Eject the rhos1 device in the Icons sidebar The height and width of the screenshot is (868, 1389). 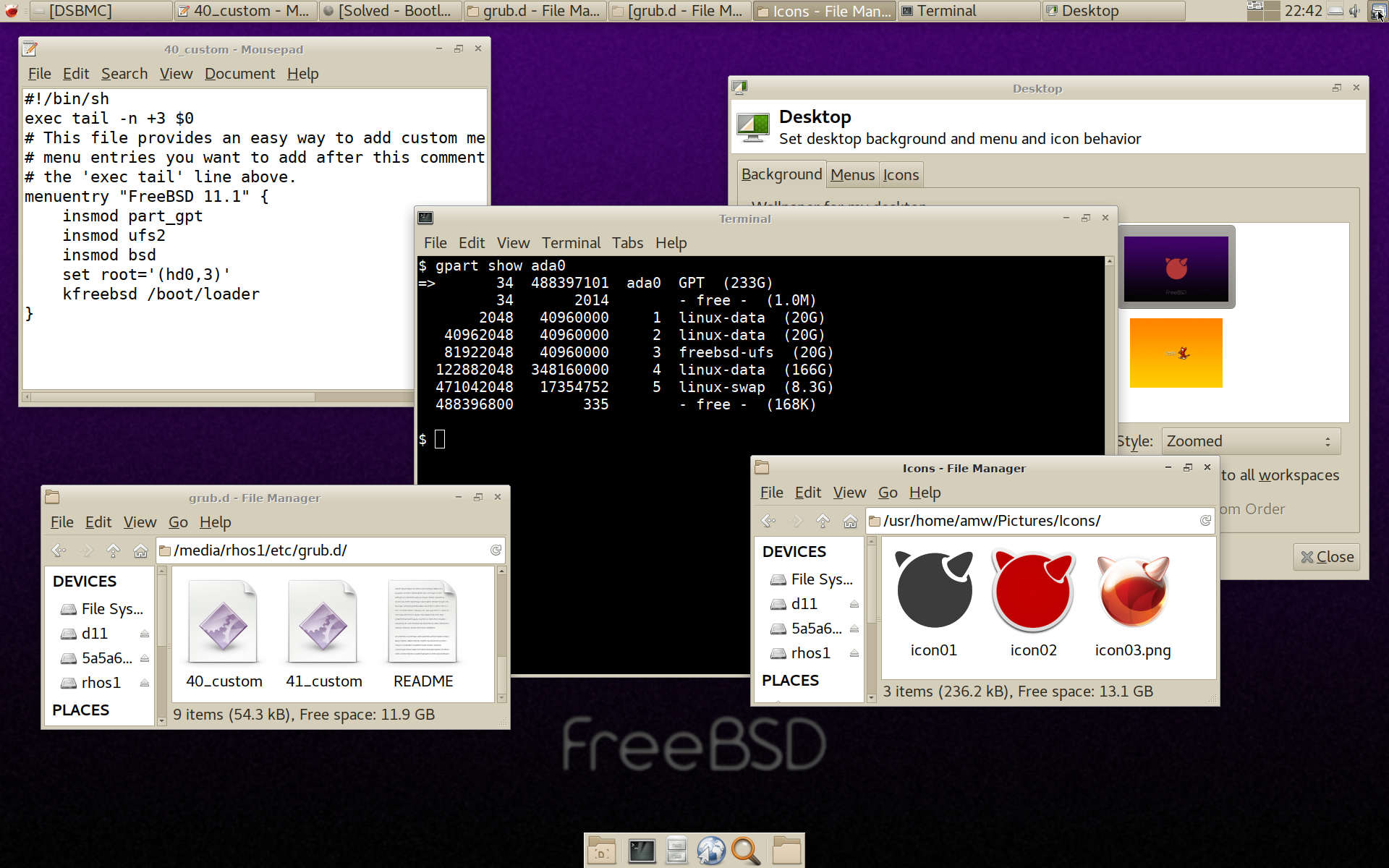pos(854,653)
